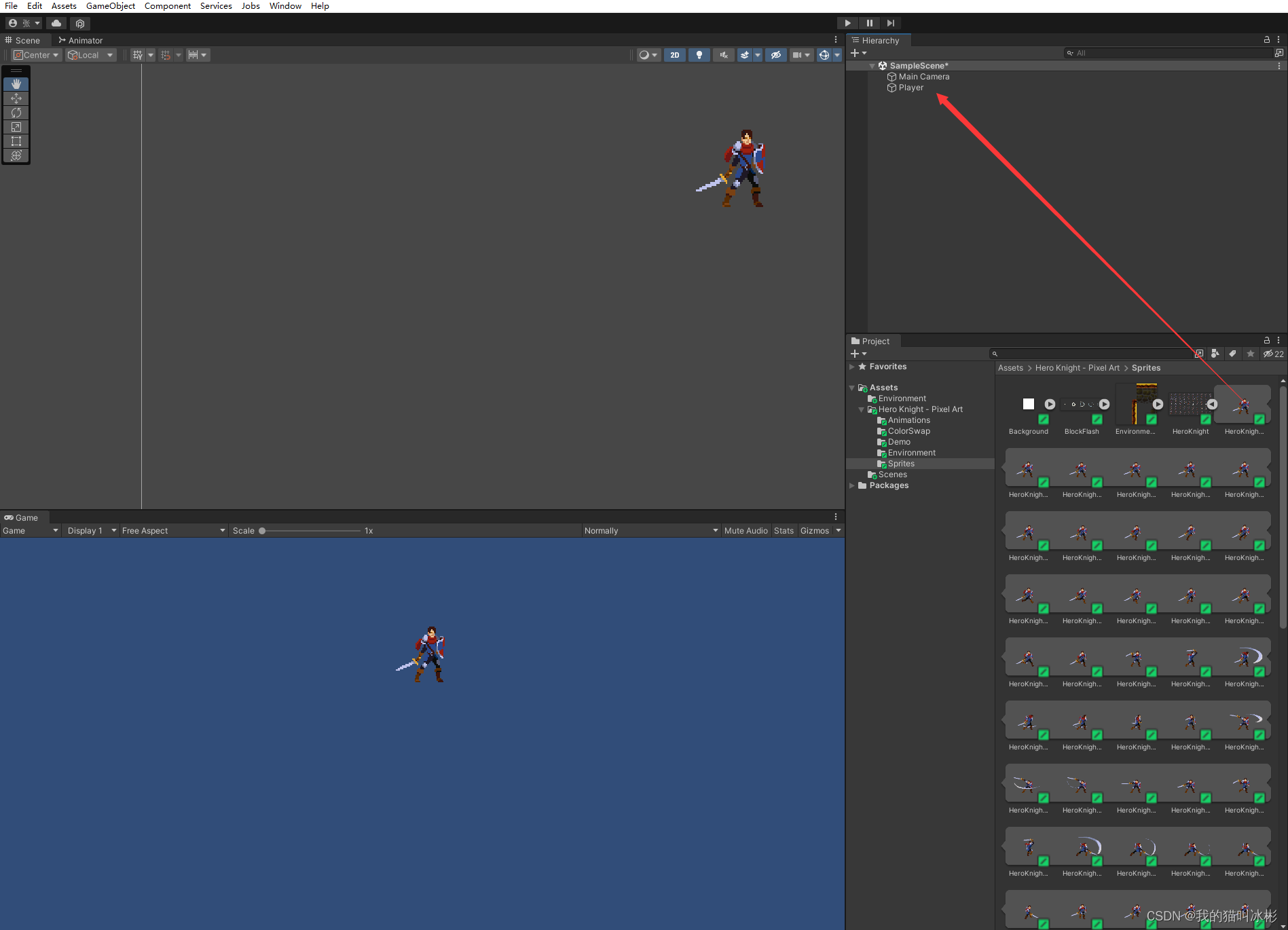
Task: Select the Rotate tool
Action: tap(16, 113)
